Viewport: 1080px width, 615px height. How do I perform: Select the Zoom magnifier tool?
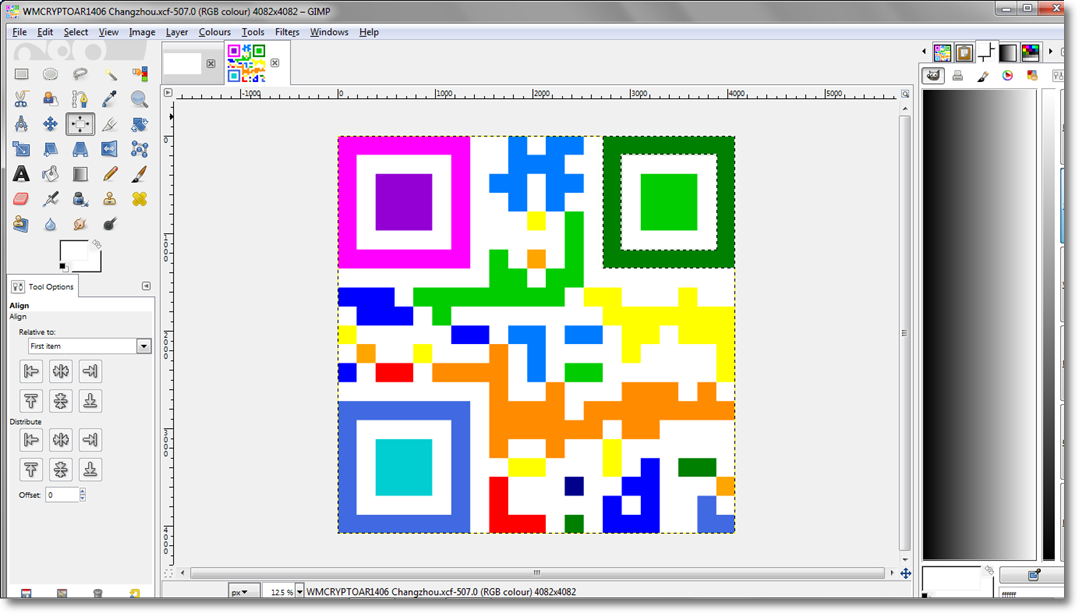pos(140,99)
